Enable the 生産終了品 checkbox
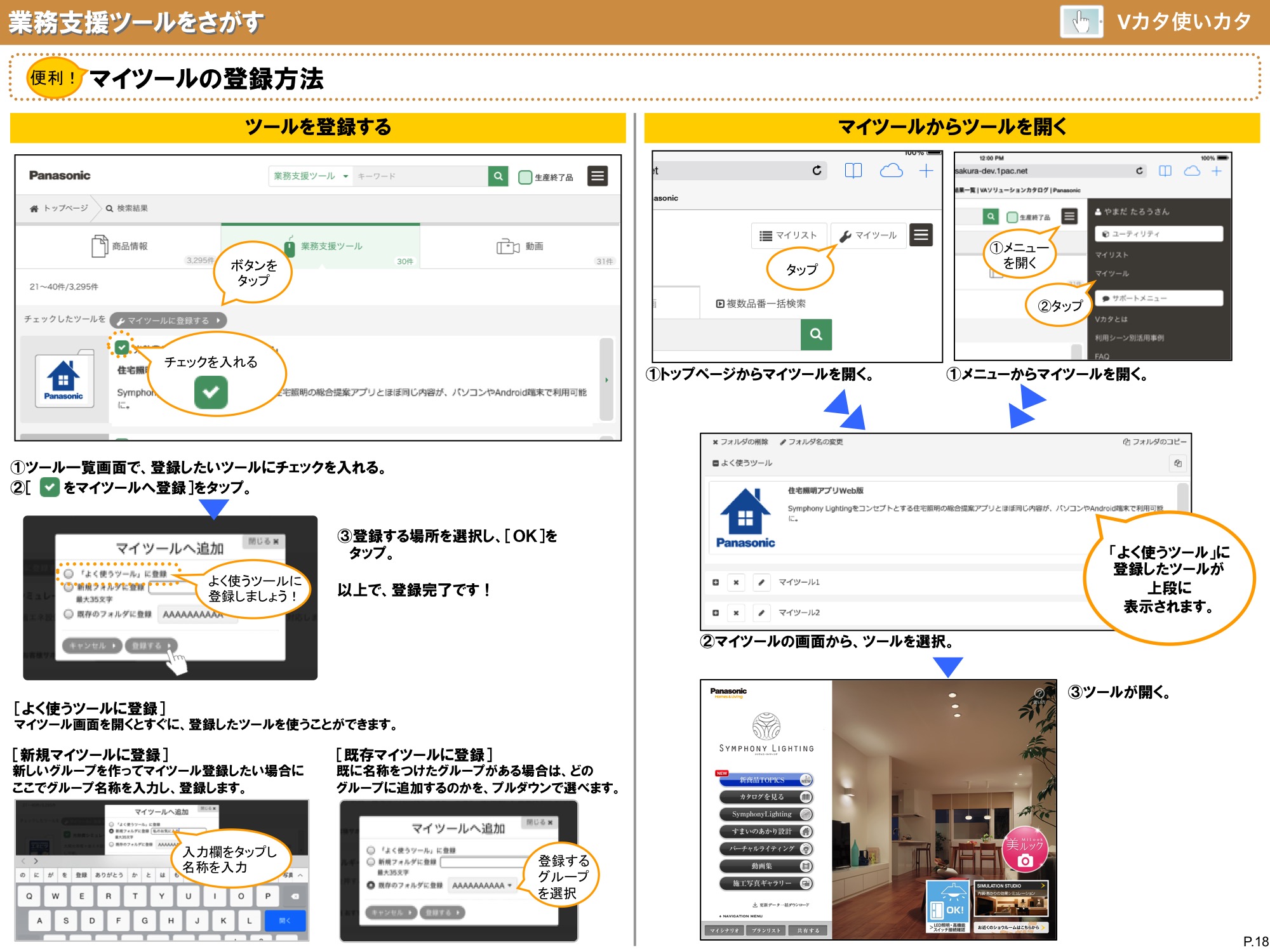Image resolution: width=1270 pixels, height=952 pixels. 526,176
